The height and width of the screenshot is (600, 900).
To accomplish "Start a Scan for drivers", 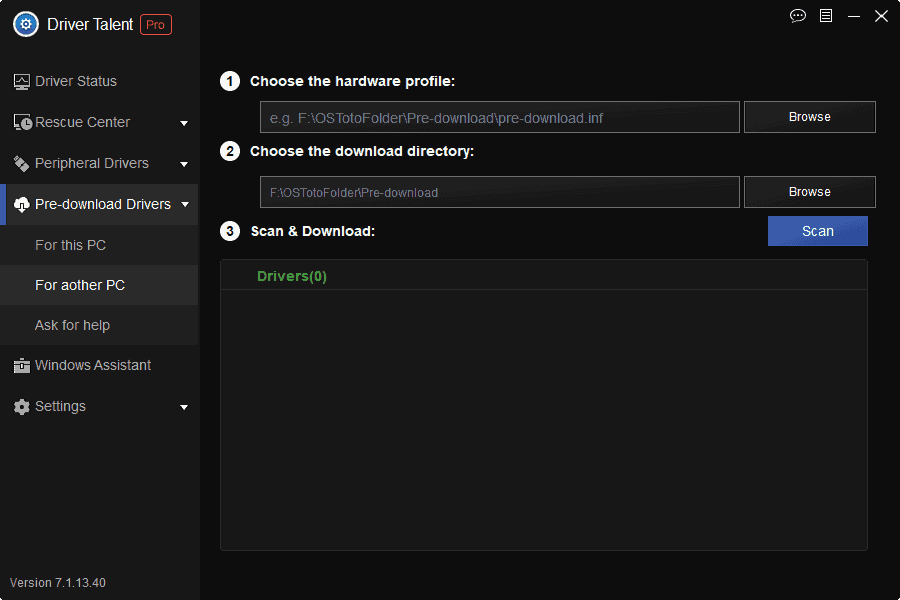I will point(817,231).
